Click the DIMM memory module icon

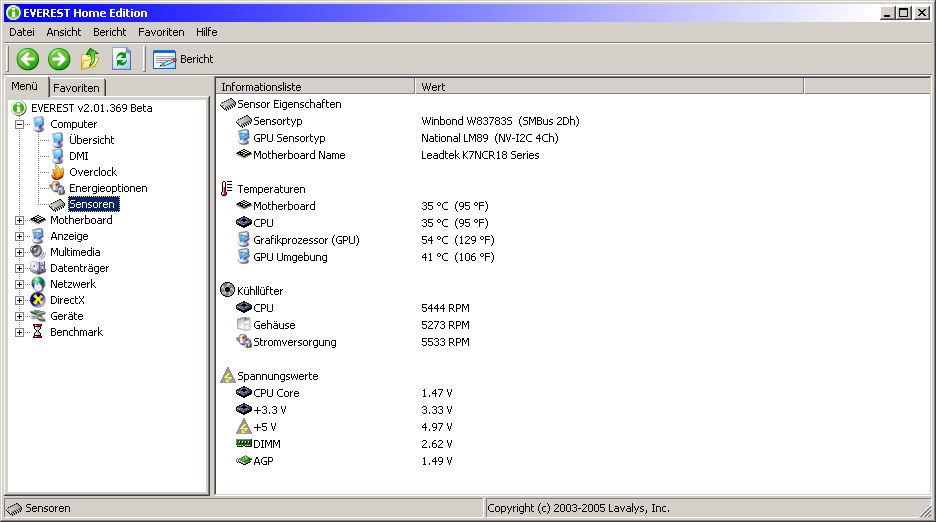[x=244, y=443]
